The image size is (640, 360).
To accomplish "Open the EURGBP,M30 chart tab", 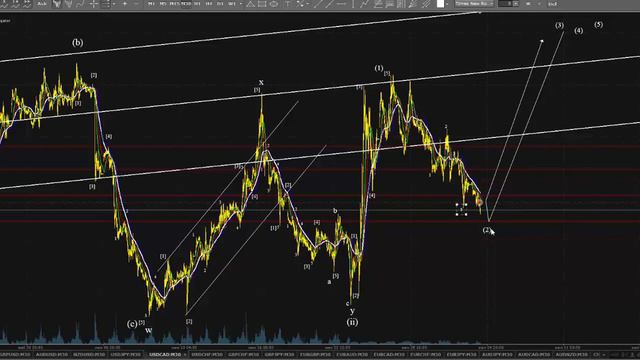I will click(x=316, y=355).
